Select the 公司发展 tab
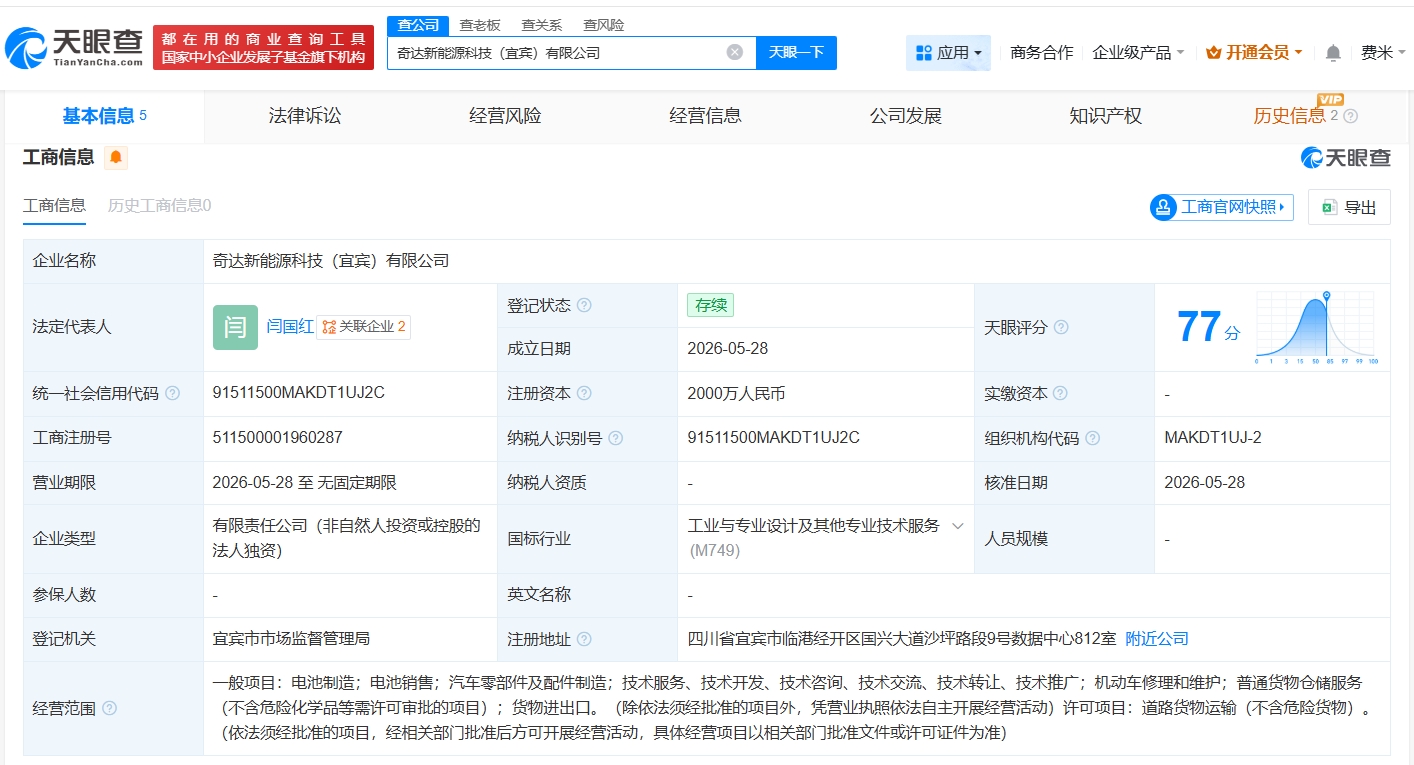 click(905, 116)
